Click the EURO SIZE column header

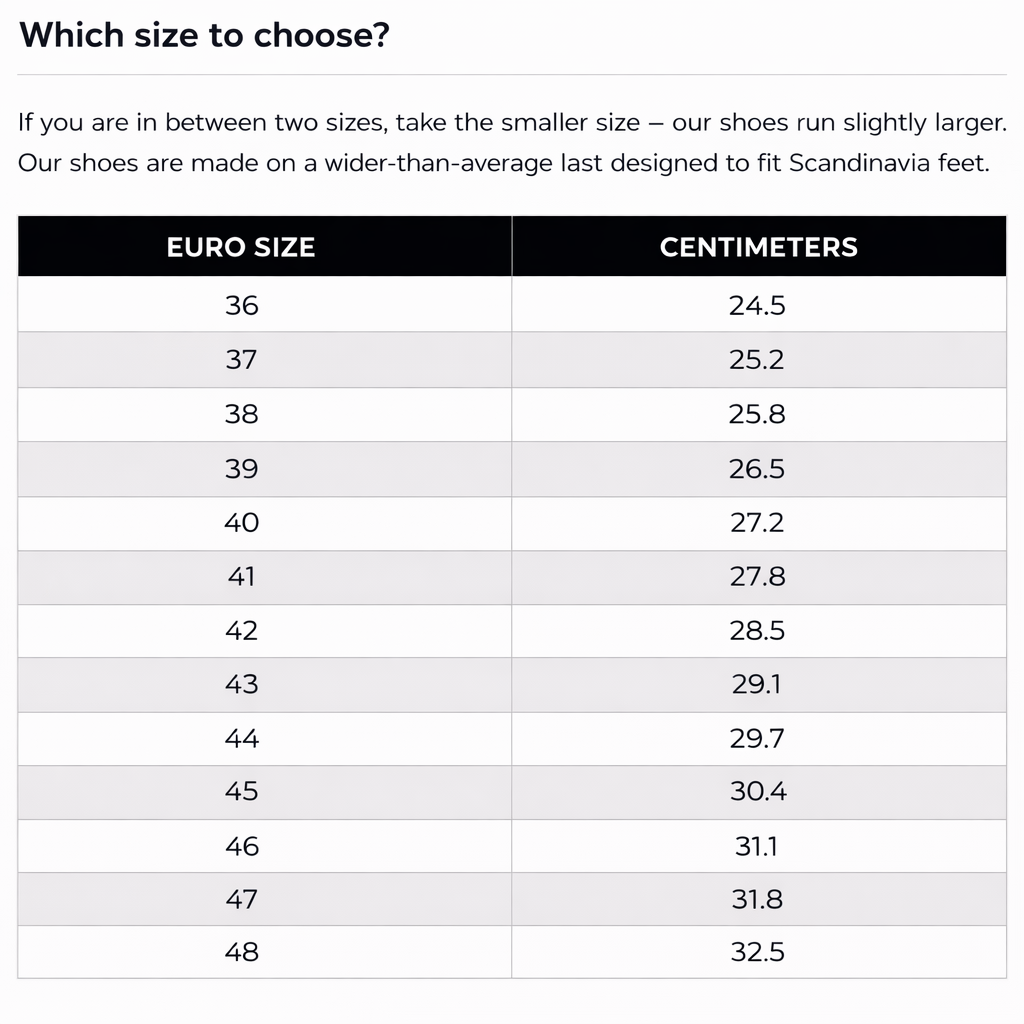(241, 247)
